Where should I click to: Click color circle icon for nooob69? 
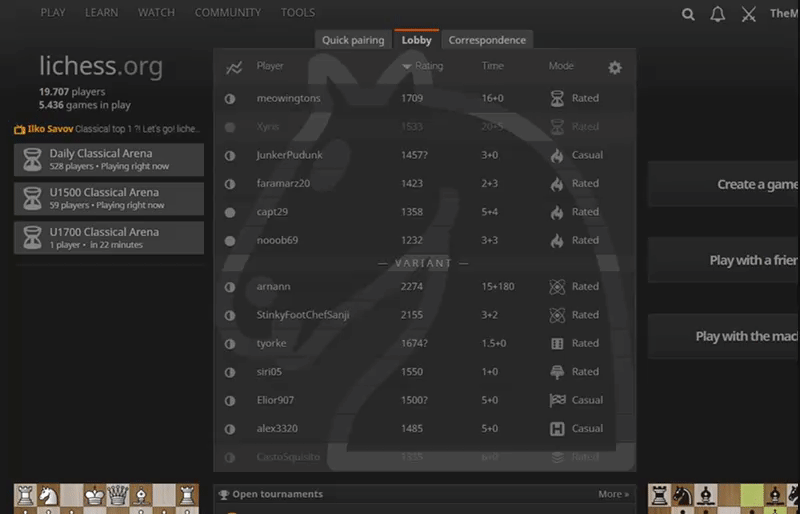(230, 240)
